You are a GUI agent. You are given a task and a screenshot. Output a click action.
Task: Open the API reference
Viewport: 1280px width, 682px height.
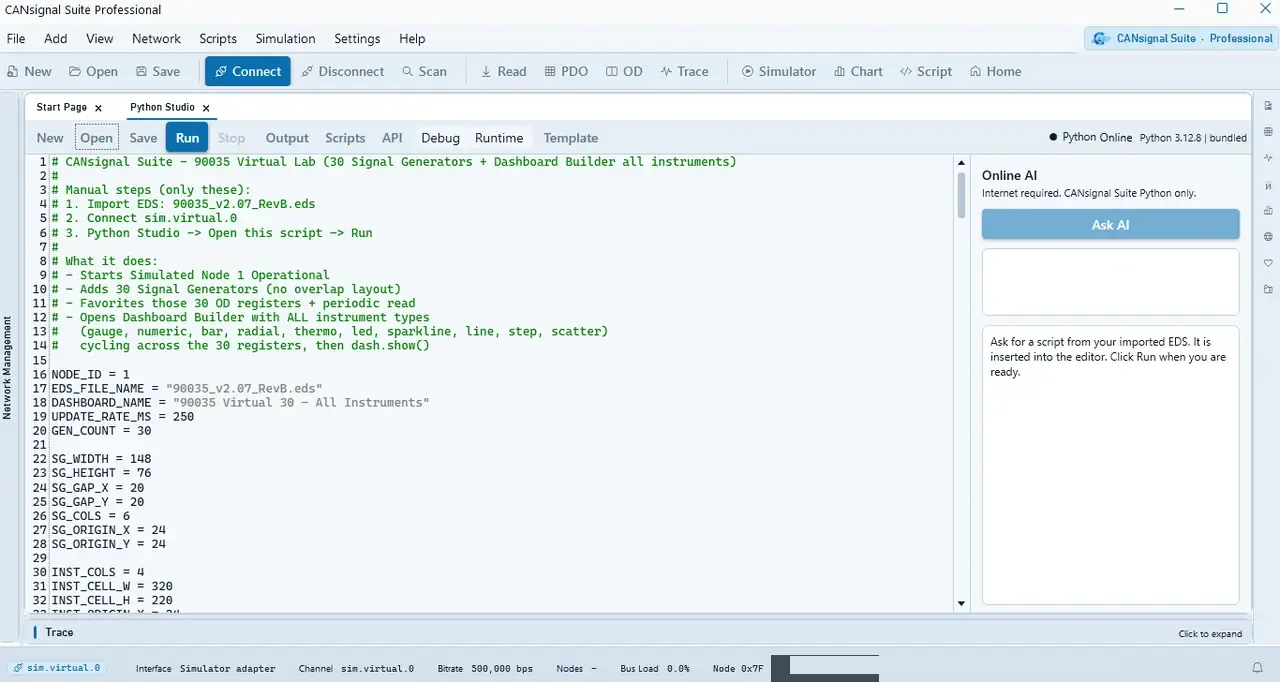pyautogui.click(x=392, y=138)
